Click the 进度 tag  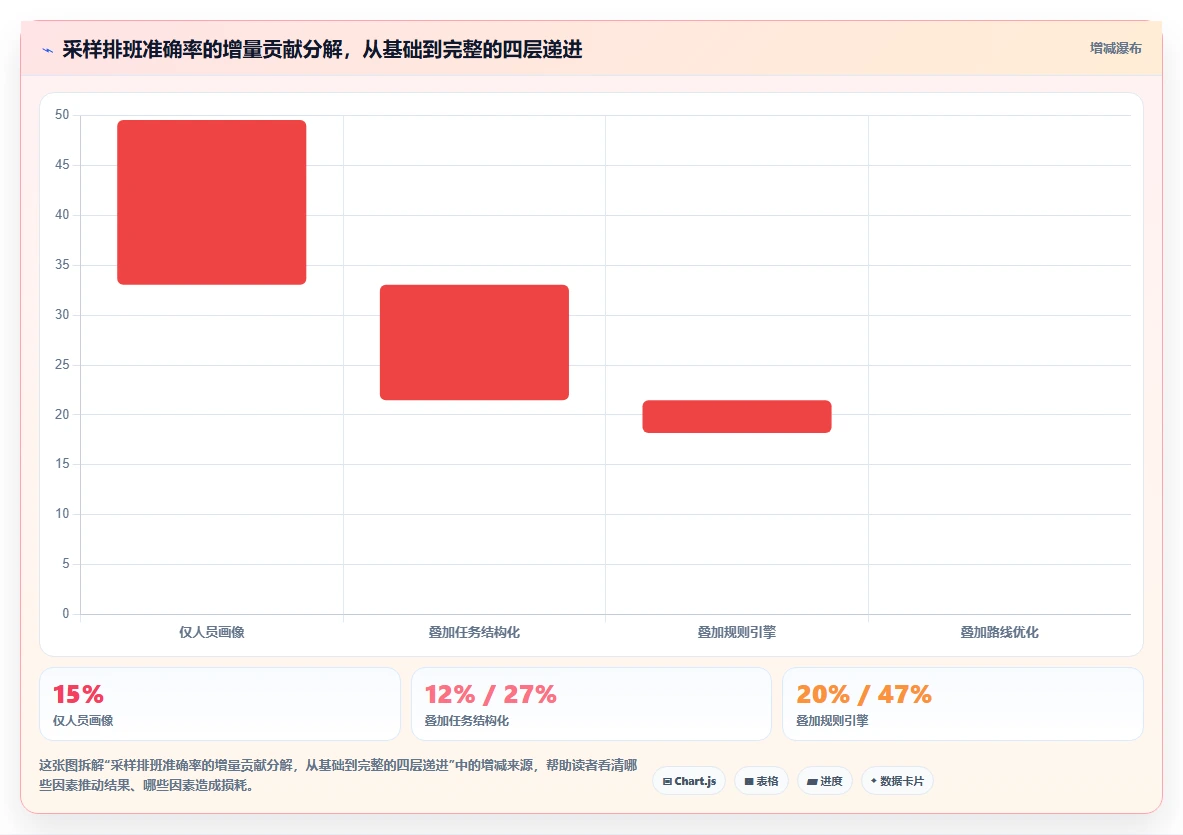click(x=825, y=781)
